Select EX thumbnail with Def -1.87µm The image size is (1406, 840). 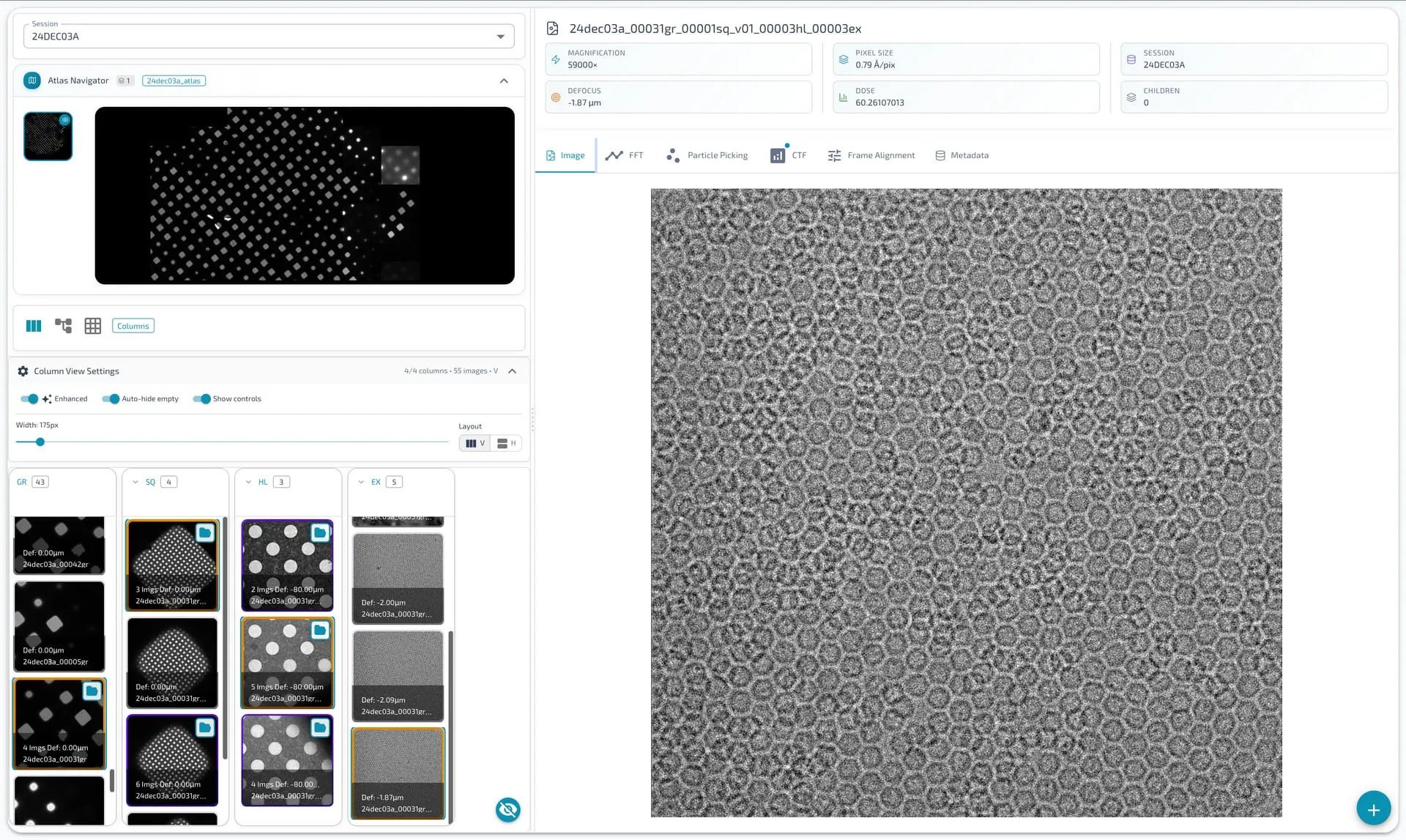tap(398, 773)
